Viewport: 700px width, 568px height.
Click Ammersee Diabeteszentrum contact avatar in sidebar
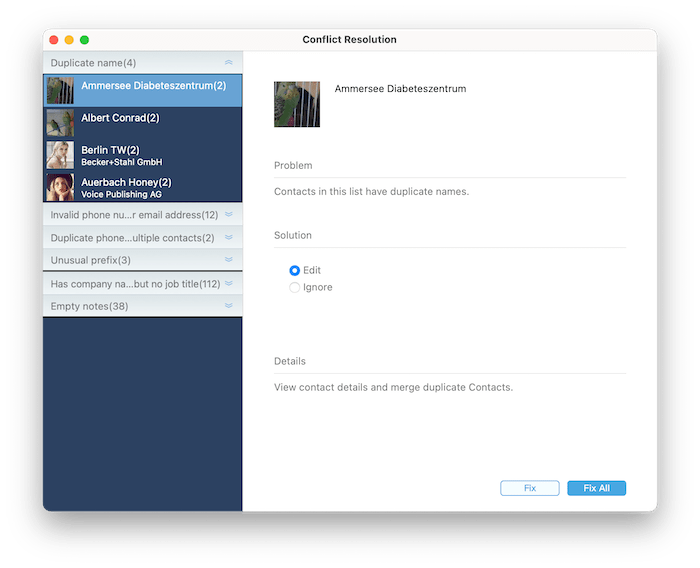click(x=60, y=91)
